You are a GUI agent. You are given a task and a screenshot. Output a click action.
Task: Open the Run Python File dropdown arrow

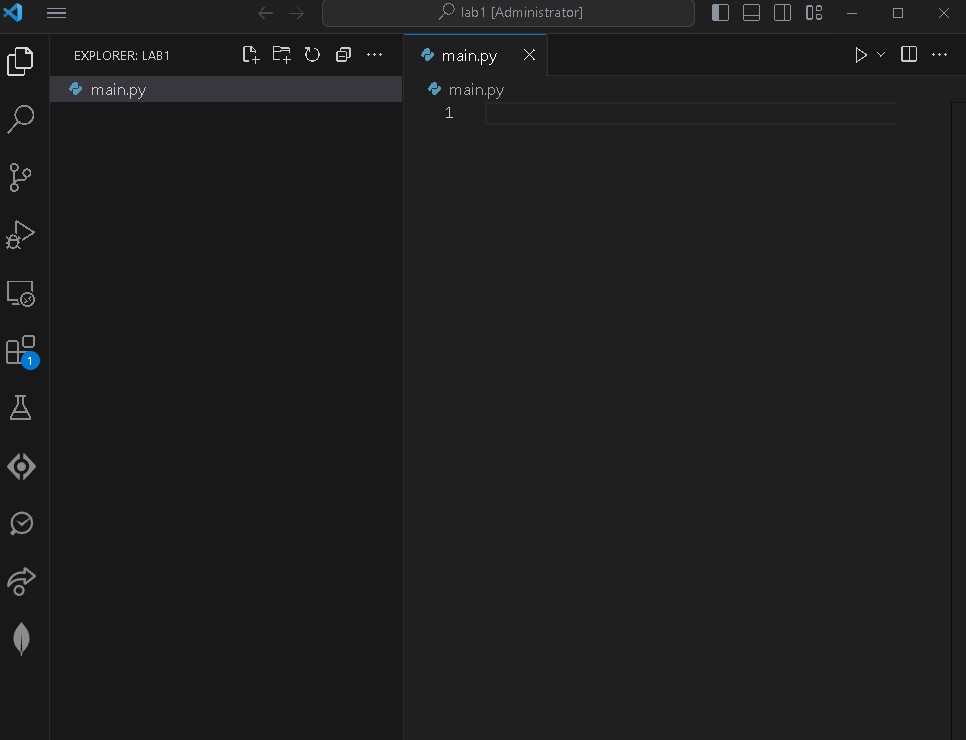pos(881,55)
